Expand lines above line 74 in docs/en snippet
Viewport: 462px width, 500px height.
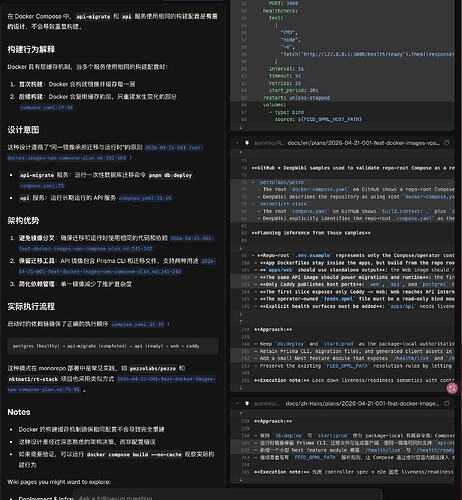241,152
